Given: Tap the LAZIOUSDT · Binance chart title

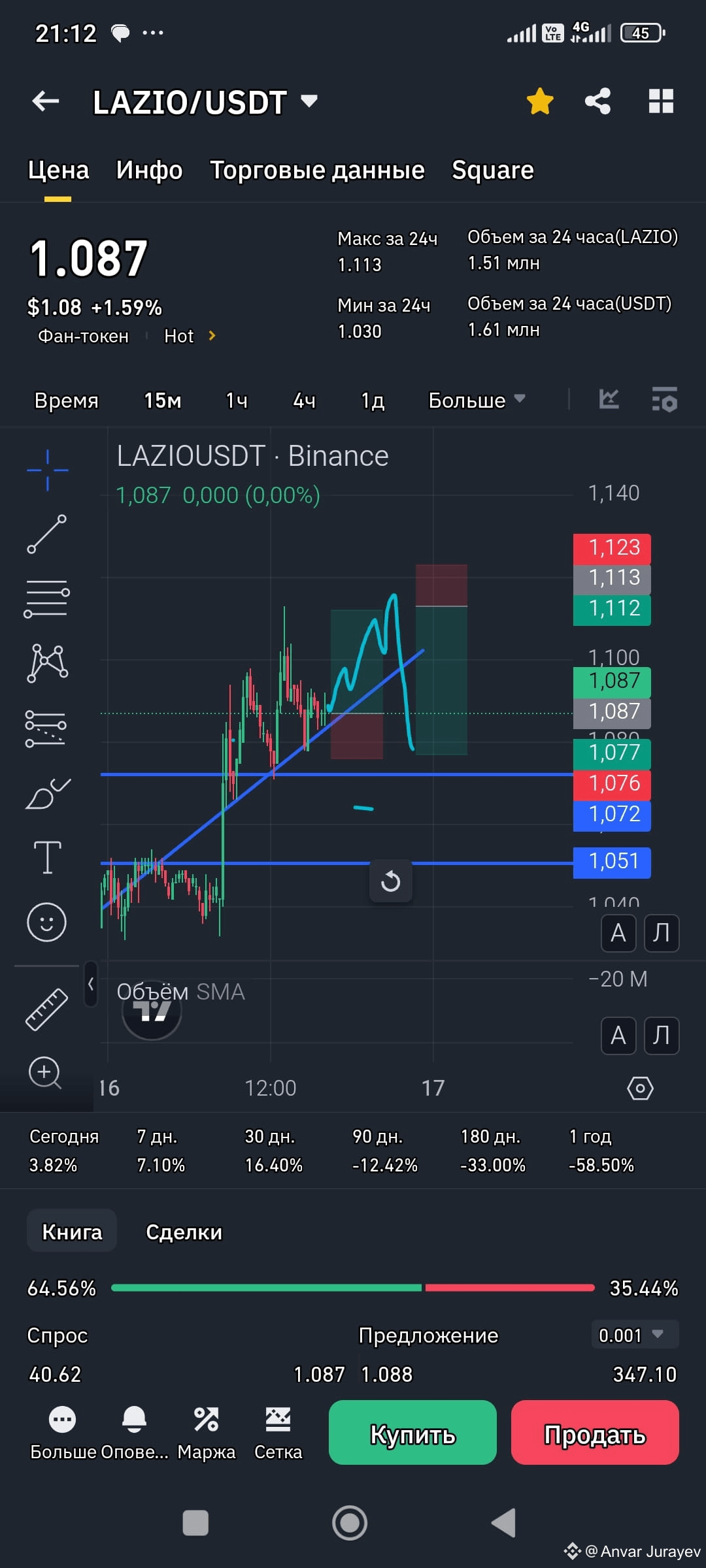Looking at the screenshot, I should (x=252, y=456).
